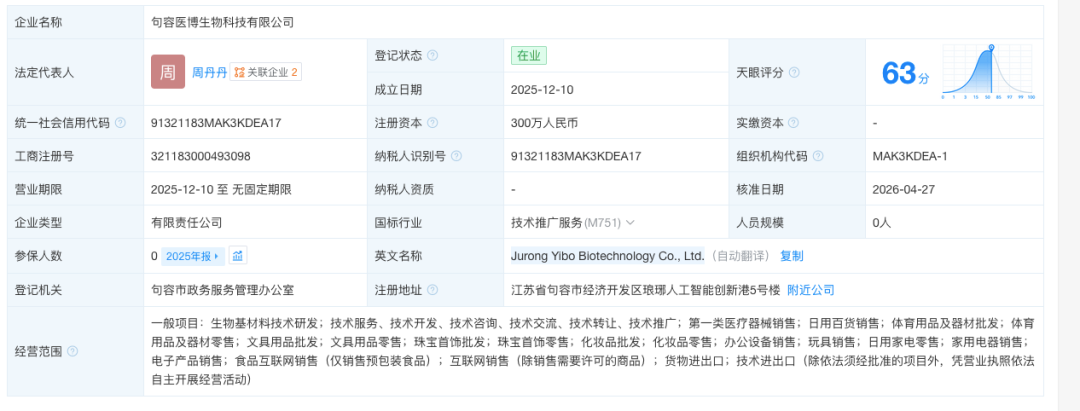The image size is (1080, 411).
Task: Click the help icon next to 经营范围
Action: point(73,351)
